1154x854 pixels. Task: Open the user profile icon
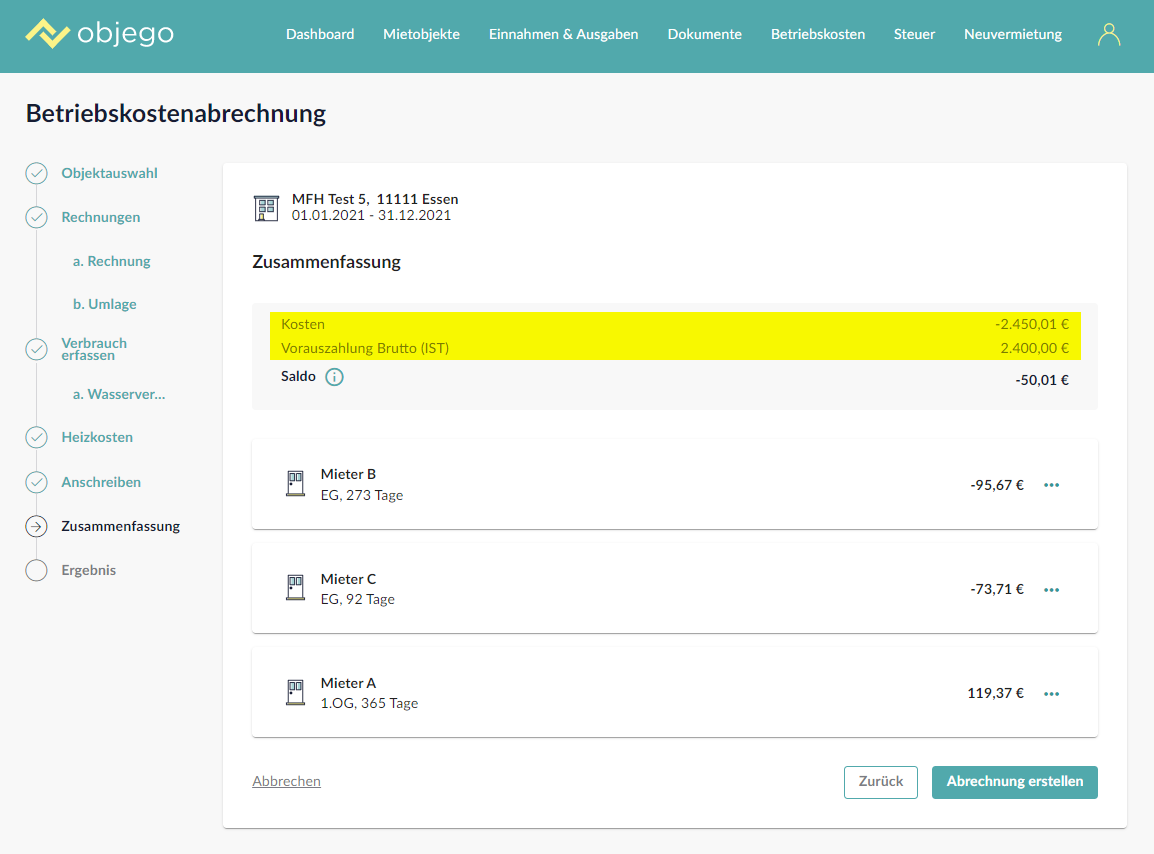pos(1109,35)
